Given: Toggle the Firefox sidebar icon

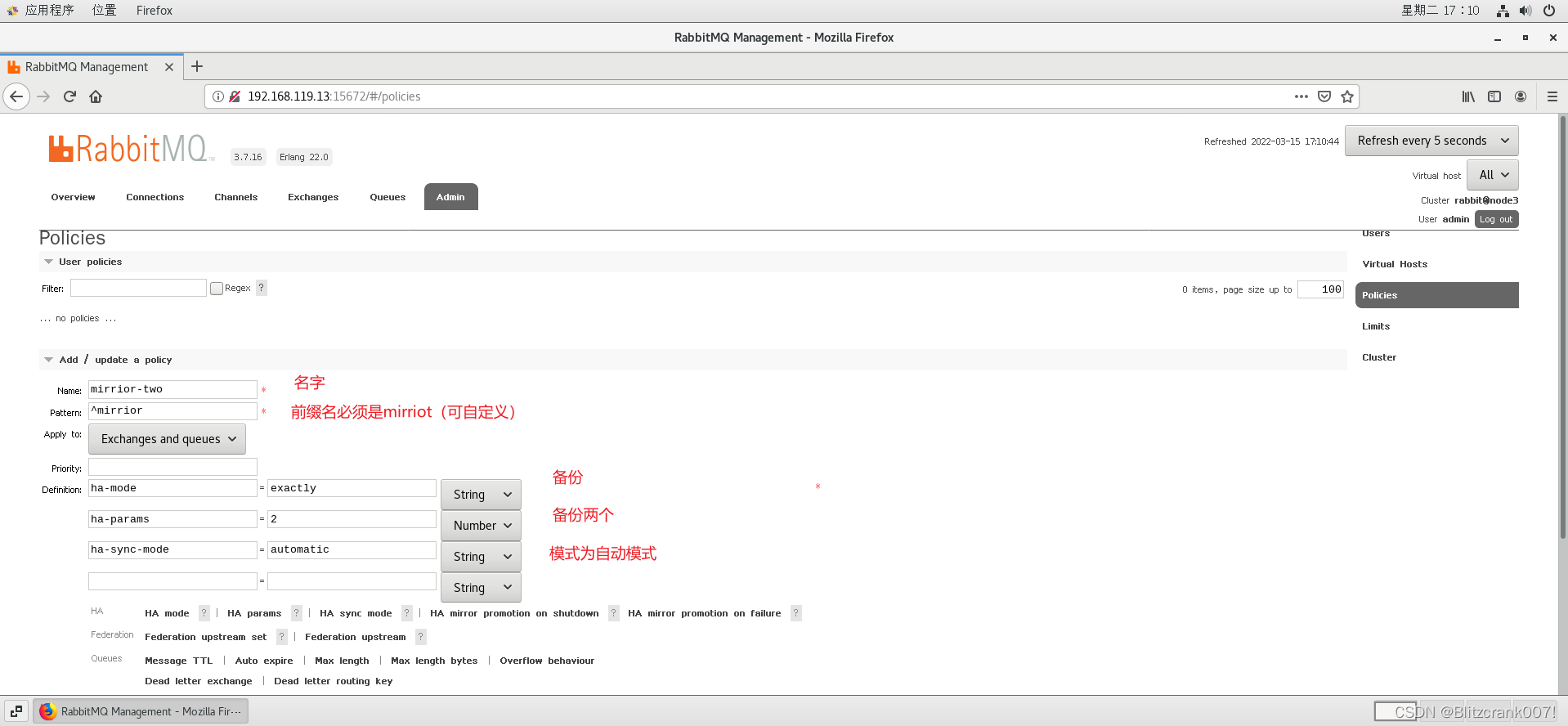Looking at the screenshot, I should 1494,96.
